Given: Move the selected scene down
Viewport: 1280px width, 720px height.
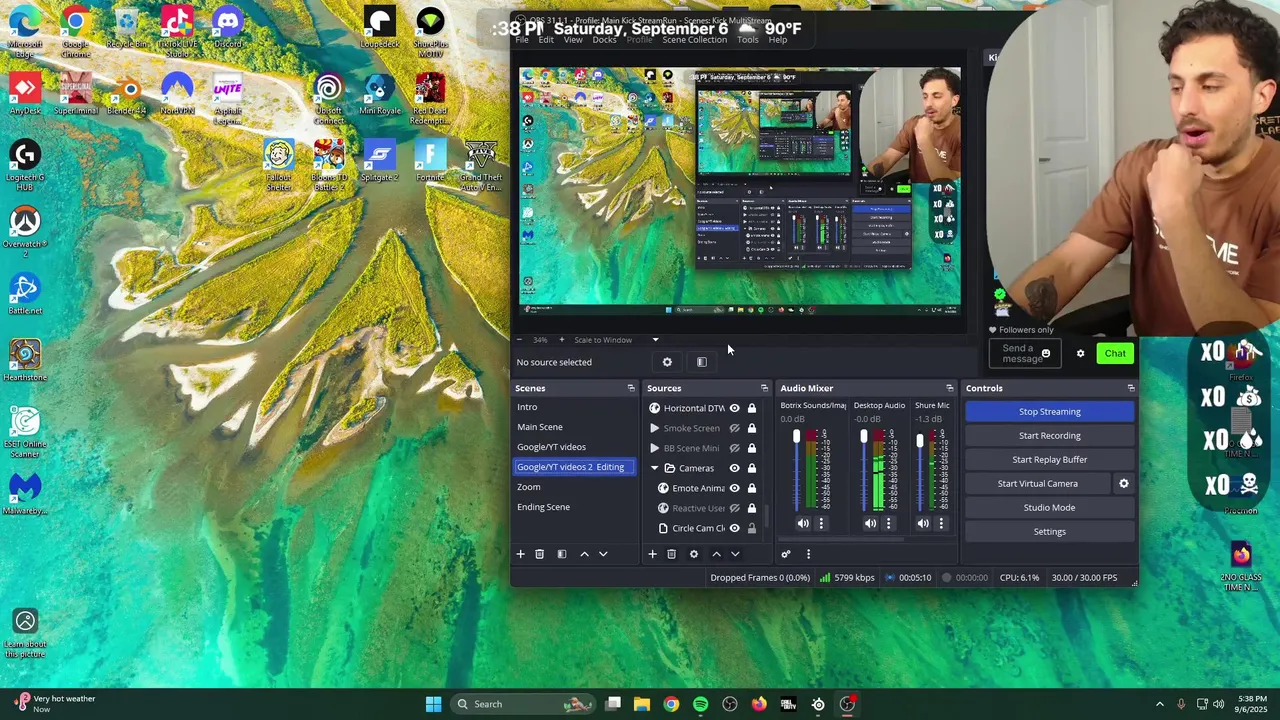Looking at the screenshot, I should coord(603,554).
